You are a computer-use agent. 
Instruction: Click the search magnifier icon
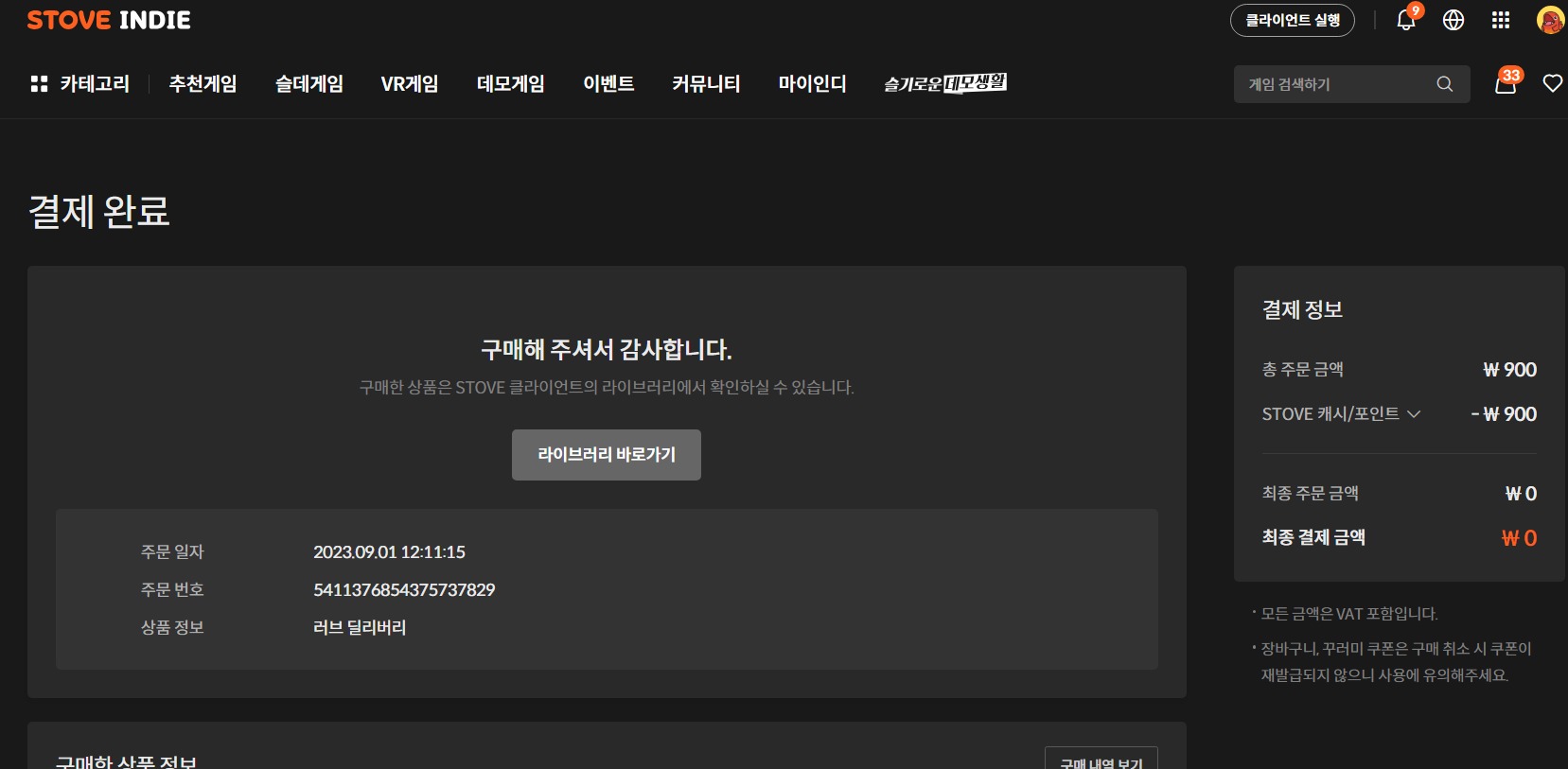click(x=1444, y=84)
